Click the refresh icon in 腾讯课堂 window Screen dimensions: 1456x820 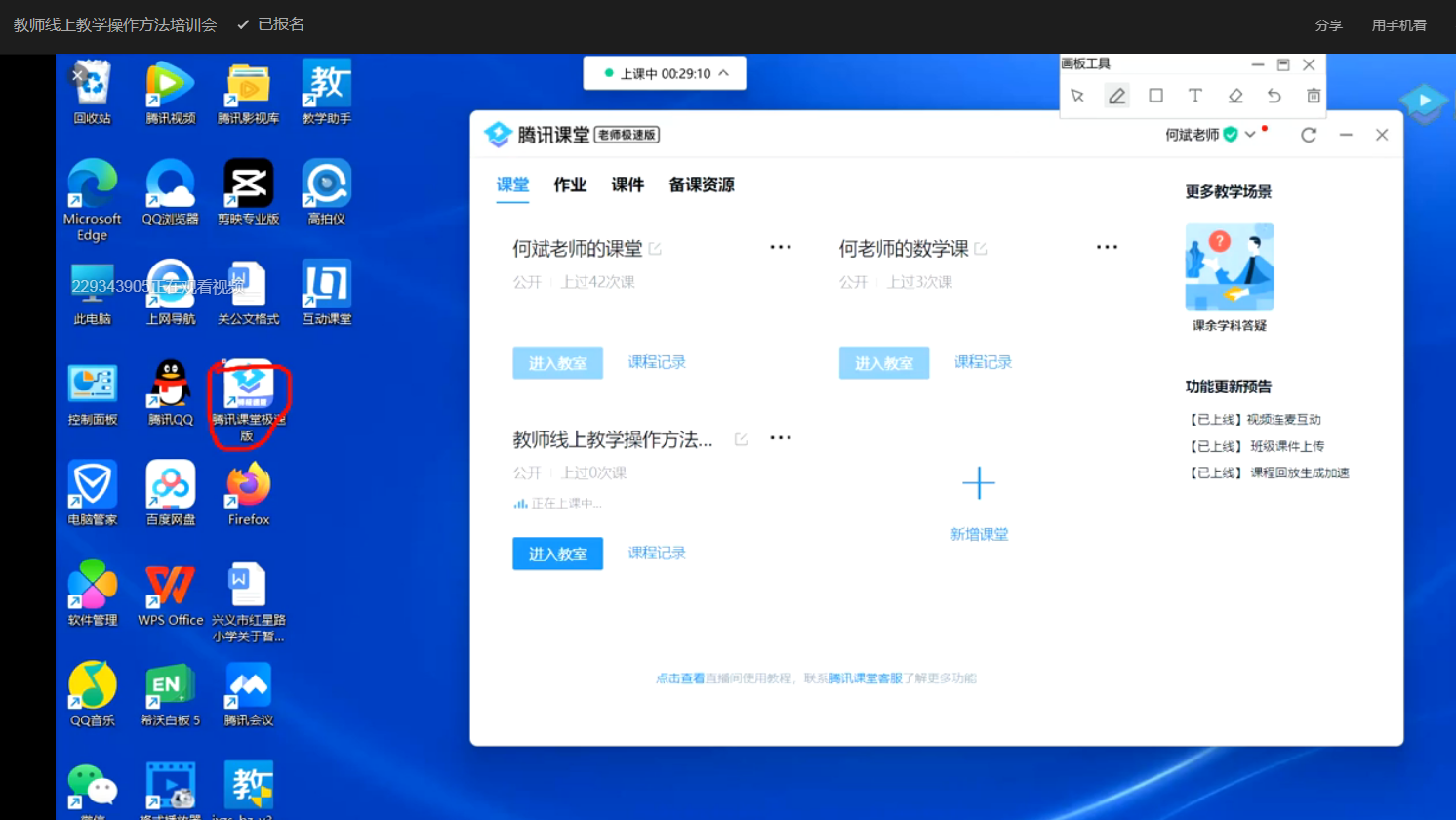pos(1309,135)
